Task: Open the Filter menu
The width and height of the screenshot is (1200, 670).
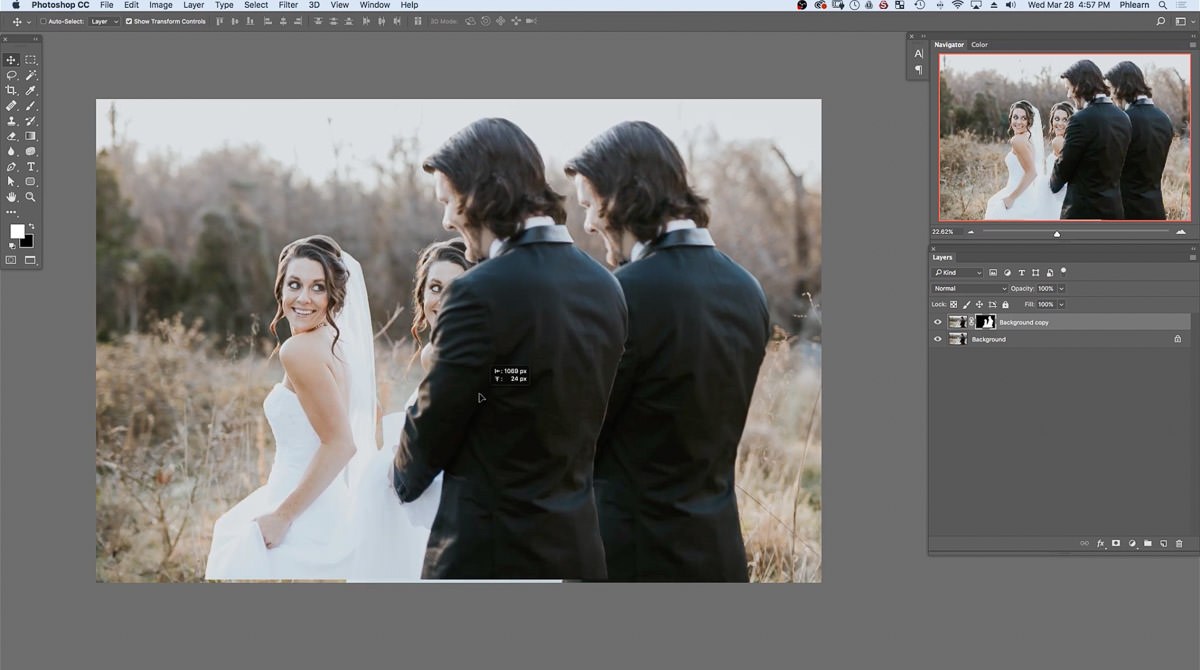Action: tap(288, 5)
